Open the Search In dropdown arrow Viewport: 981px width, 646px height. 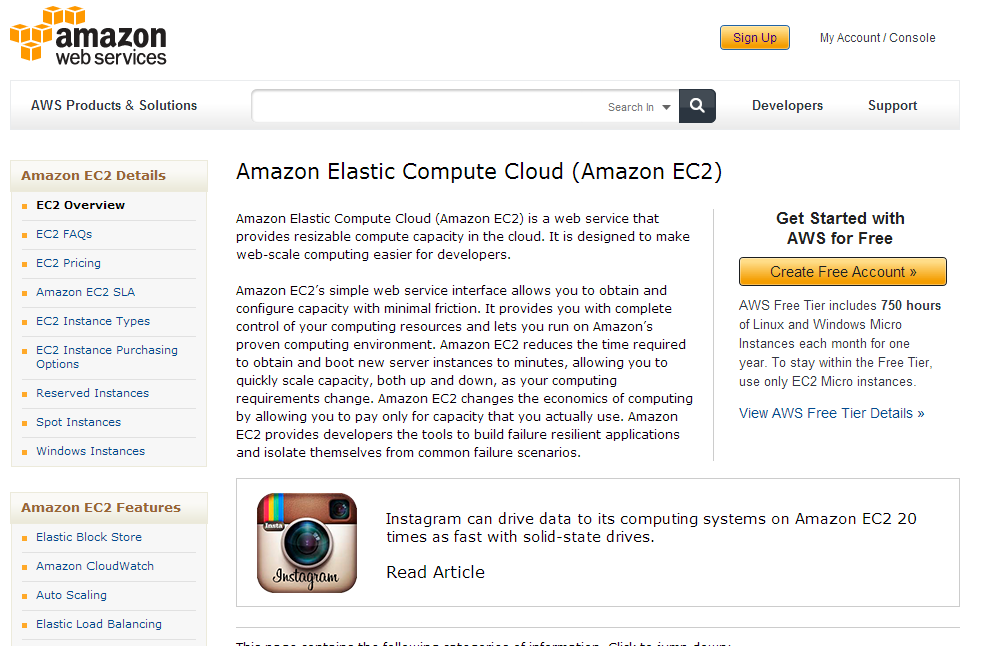[x=666, y=107]
